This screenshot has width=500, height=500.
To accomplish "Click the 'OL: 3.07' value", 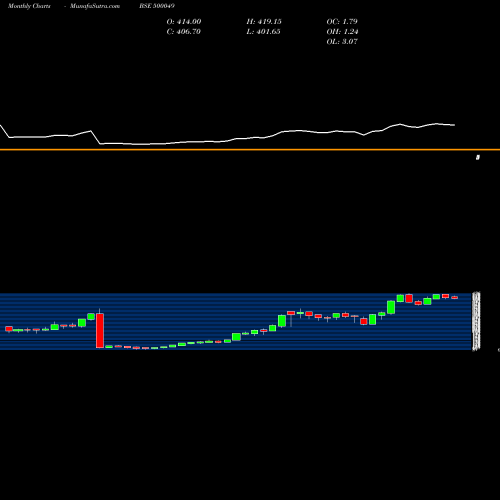I will tap(342, 42).
